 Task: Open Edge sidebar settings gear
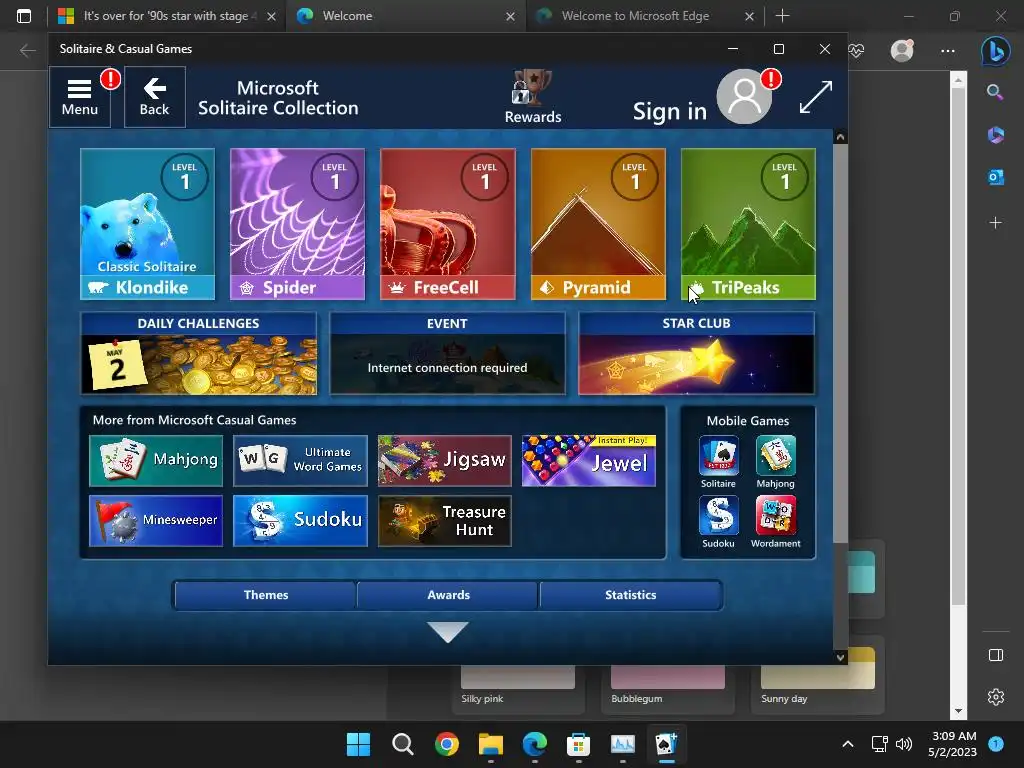995,697
